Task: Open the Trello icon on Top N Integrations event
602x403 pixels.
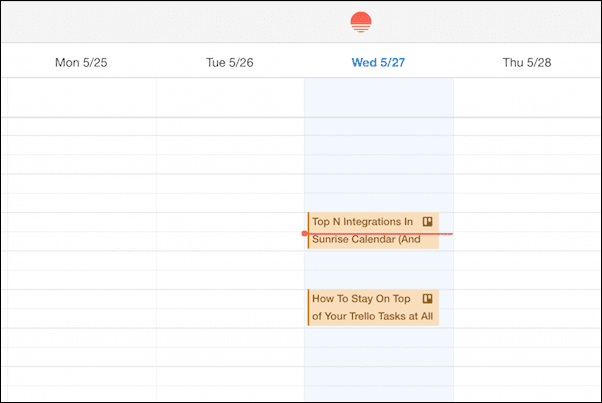Action: point(427,221)
